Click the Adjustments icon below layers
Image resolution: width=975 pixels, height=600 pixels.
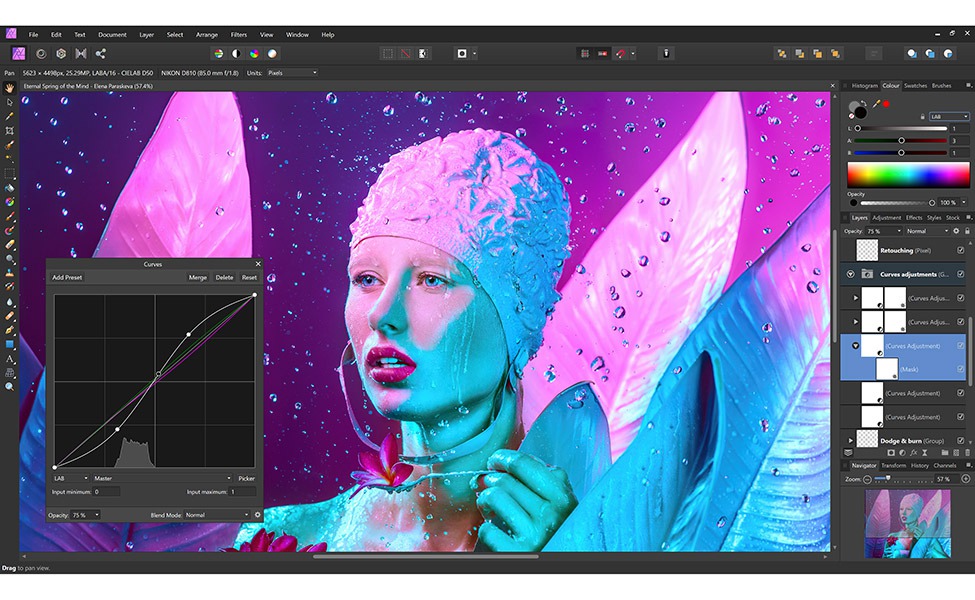click(x=902, y=453)
